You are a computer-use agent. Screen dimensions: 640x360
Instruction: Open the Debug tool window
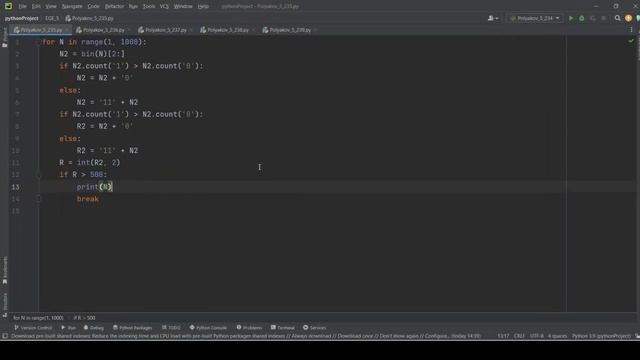point(93,328)
